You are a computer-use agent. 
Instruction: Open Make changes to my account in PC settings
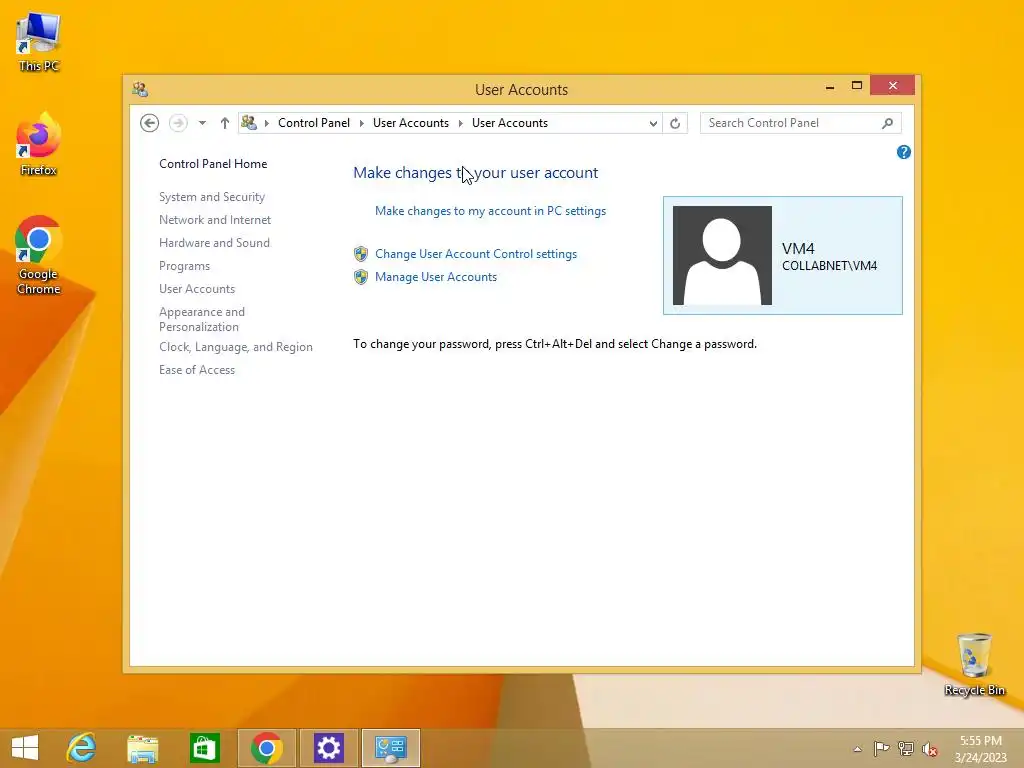(490, 211)
